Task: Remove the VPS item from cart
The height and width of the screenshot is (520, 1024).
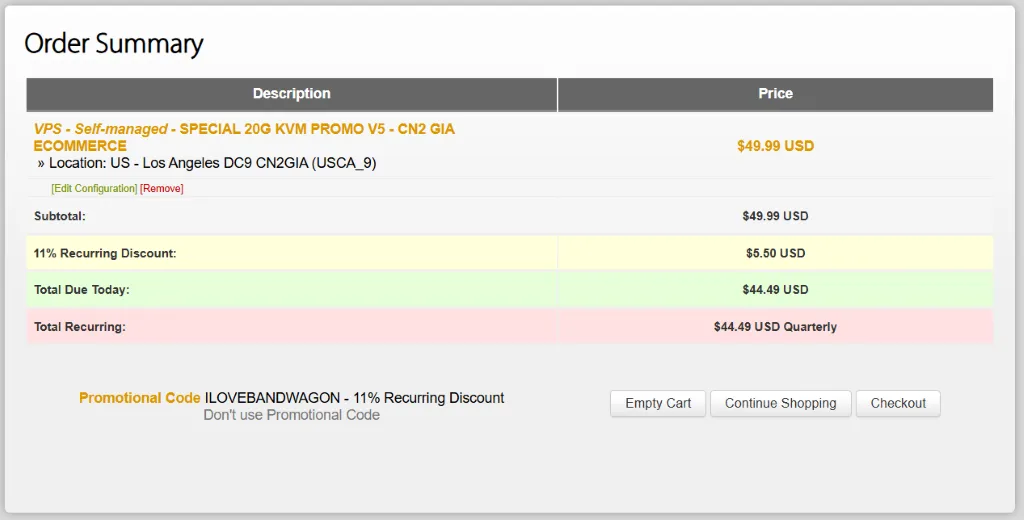Action: point(162,188)
